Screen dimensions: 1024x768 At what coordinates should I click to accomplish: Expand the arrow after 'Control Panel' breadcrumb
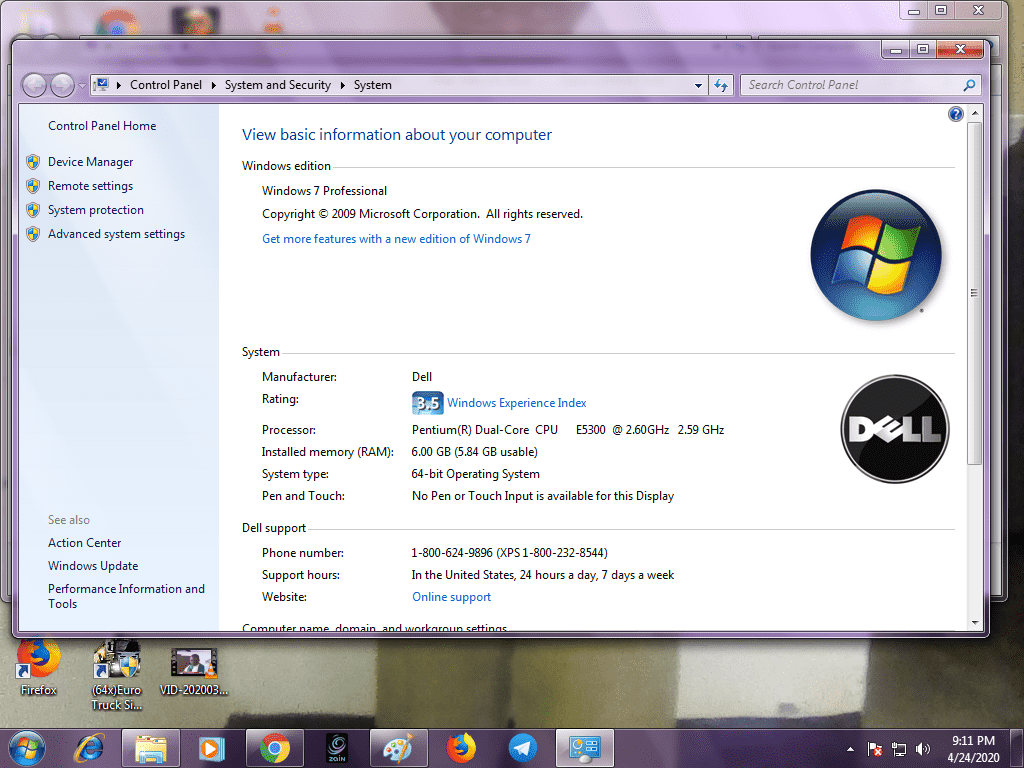[x=214, y=86]
